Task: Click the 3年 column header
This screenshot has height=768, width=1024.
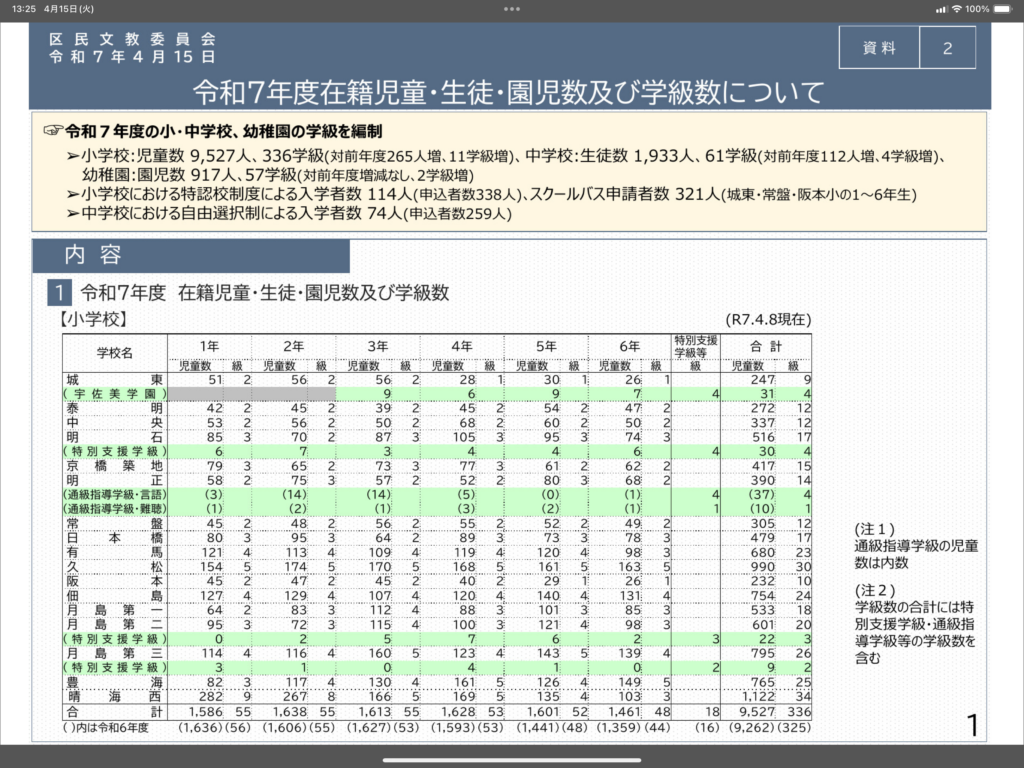Action: [x=377, y=346]
